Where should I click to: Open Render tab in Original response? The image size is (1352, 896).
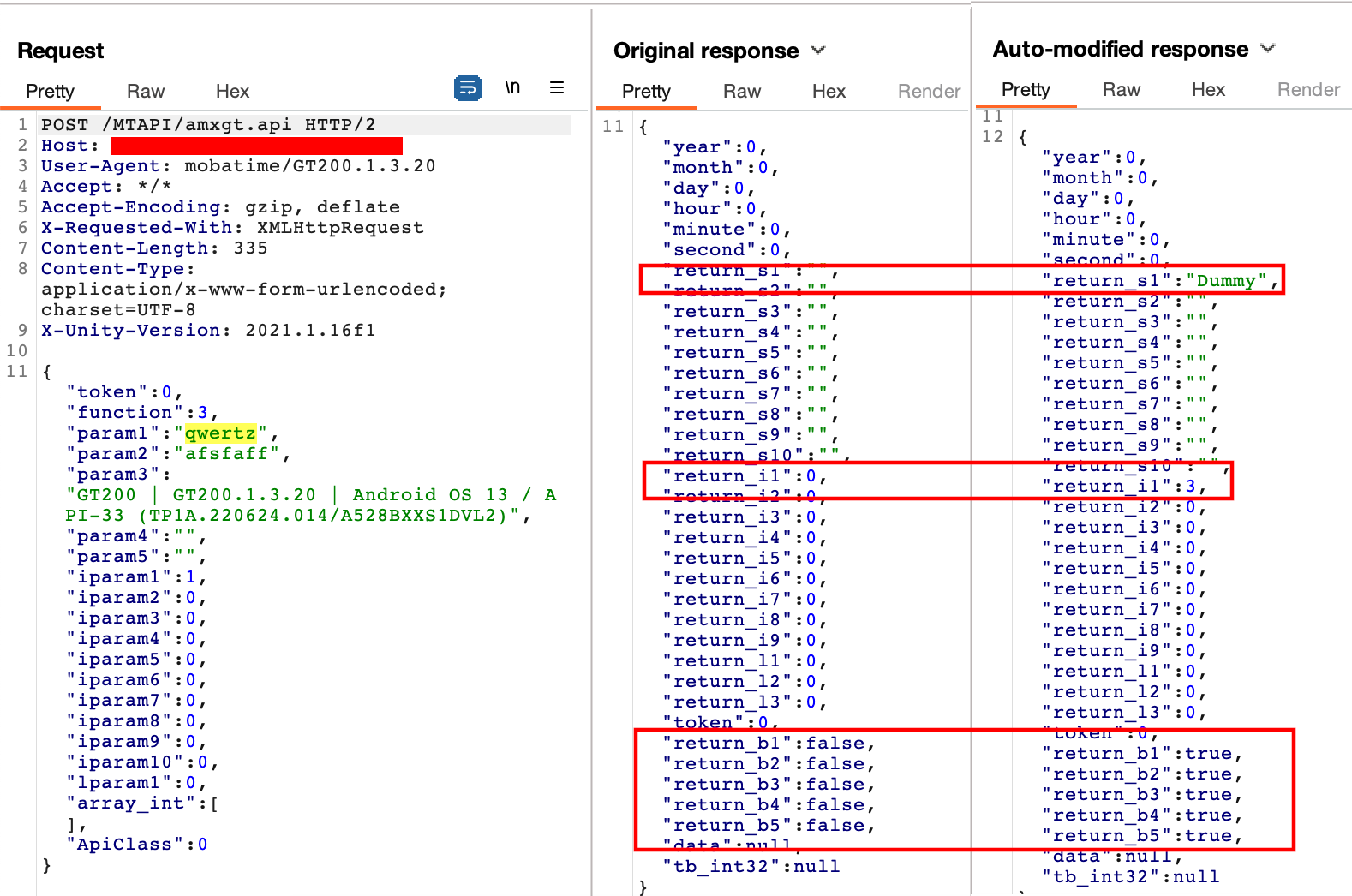pos(929,91)
